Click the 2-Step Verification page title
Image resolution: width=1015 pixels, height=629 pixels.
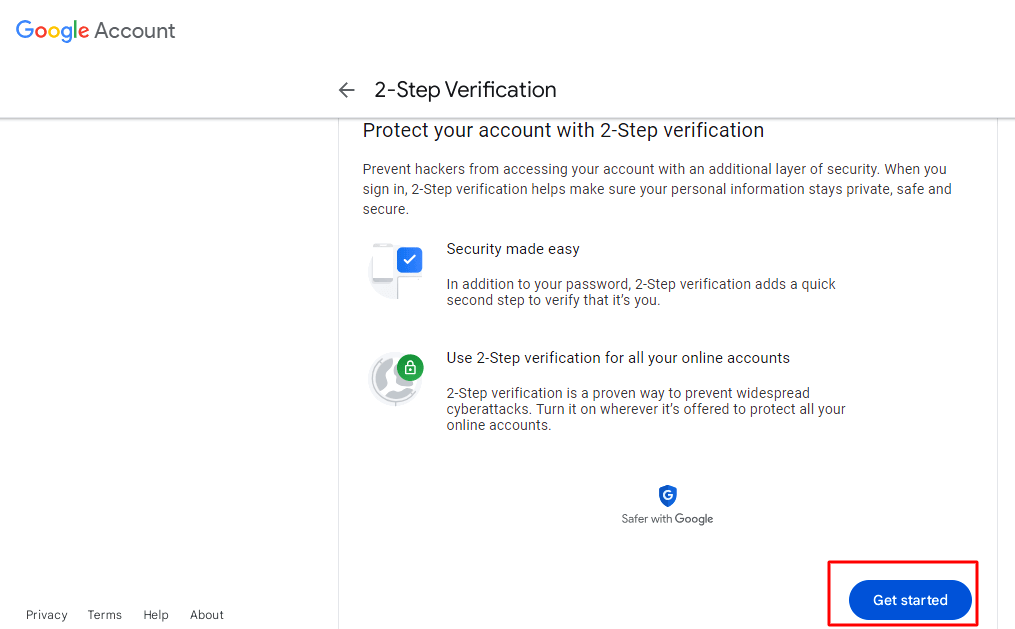(465, 90)
